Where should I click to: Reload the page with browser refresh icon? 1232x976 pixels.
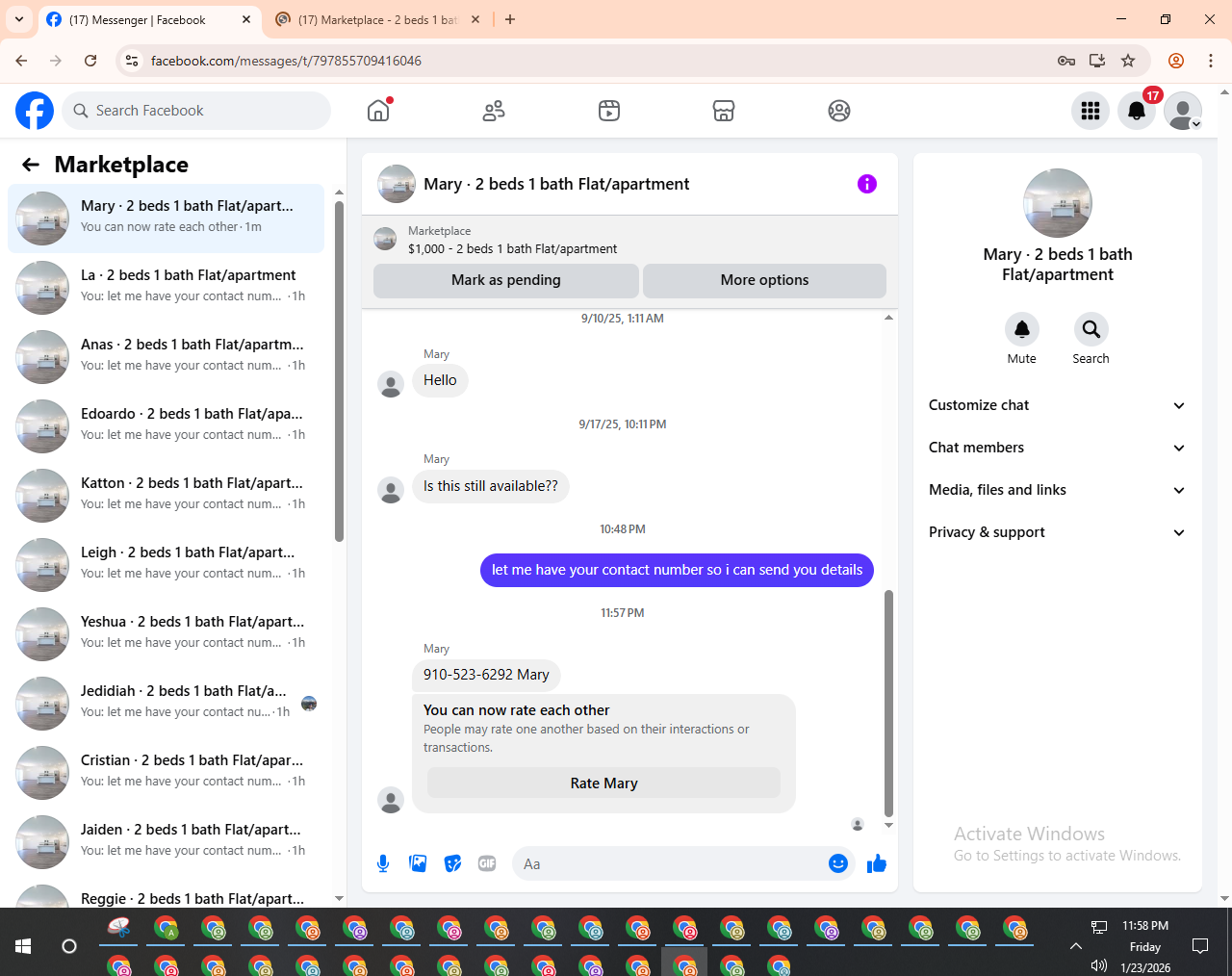coord(90,61)
